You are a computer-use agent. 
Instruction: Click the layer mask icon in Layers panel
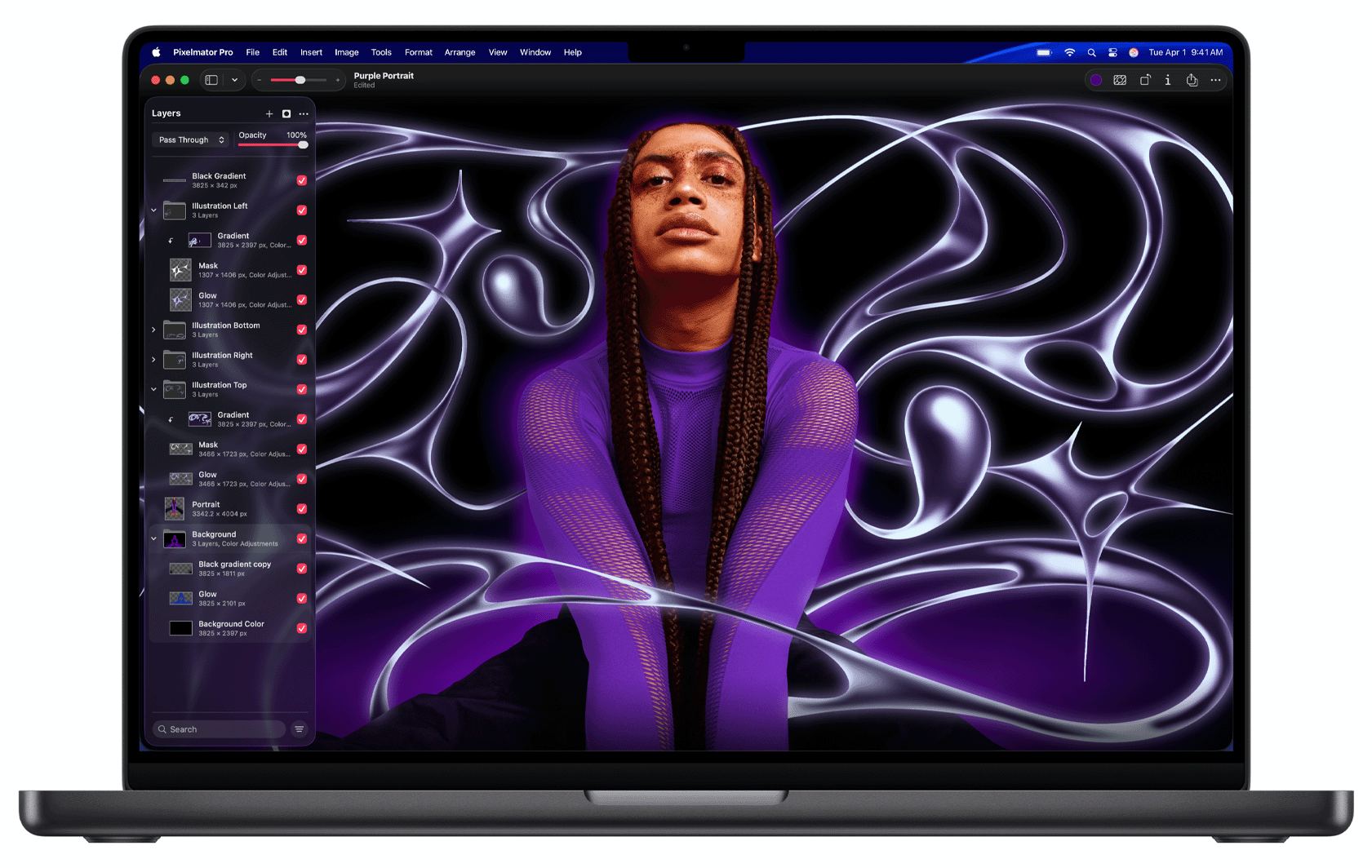coord(286,113)
